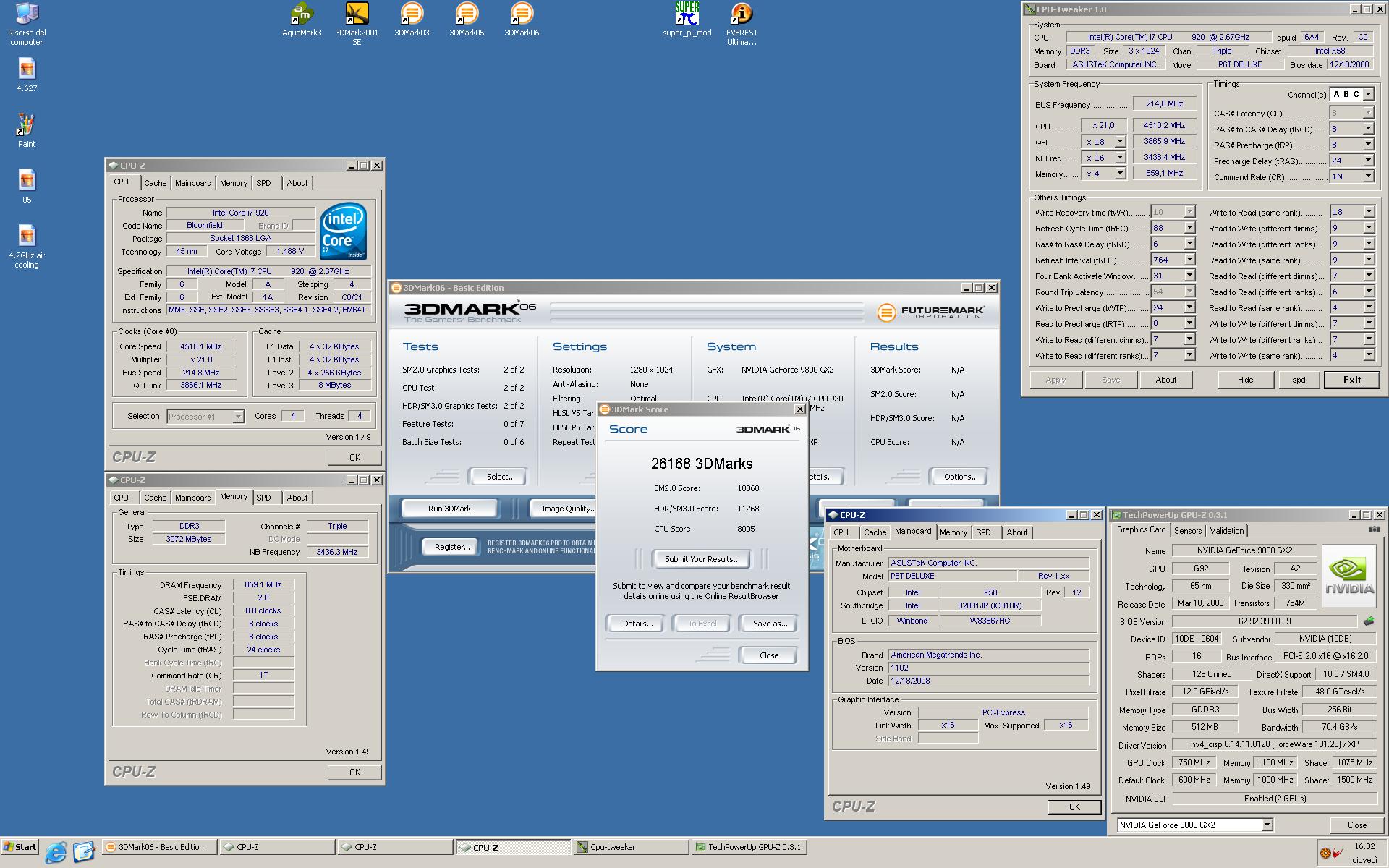
Task: Open GPU-Z graphics card selector dropdown
Action: coord(1267,825)
